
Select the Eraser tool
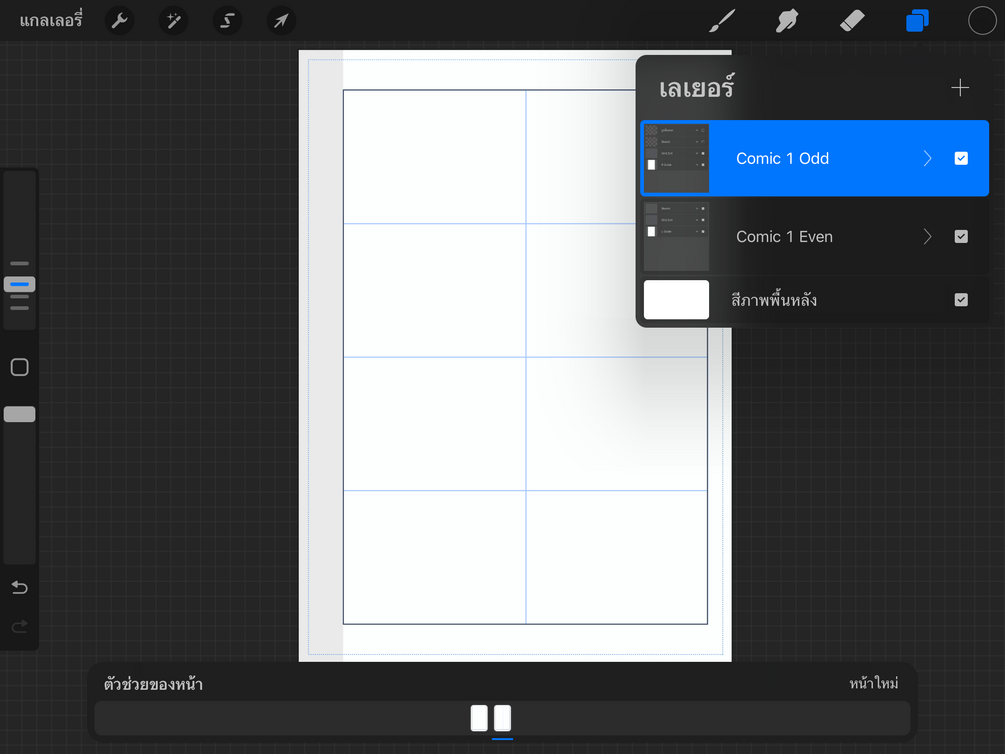pos(852,20)
